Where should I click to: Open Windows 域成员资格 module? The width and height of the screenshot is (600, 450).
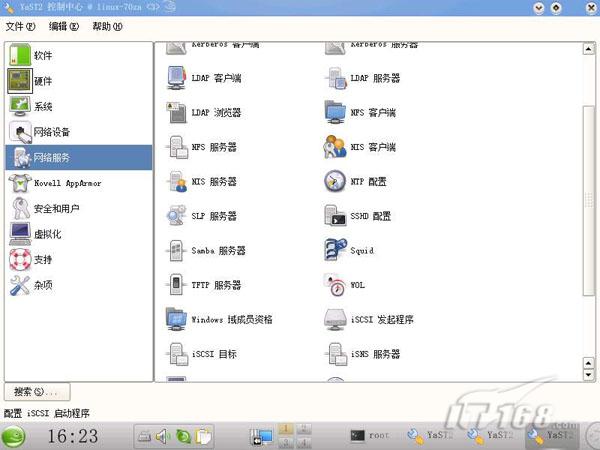[x=219, y=320]
